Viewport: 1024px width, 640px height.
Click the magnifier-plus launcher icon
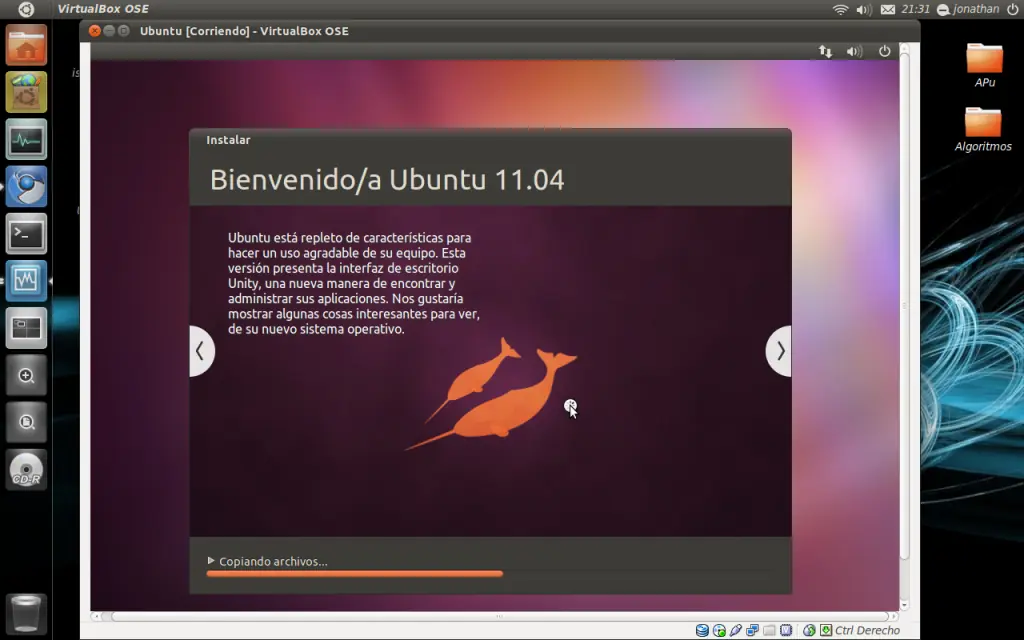26,375
